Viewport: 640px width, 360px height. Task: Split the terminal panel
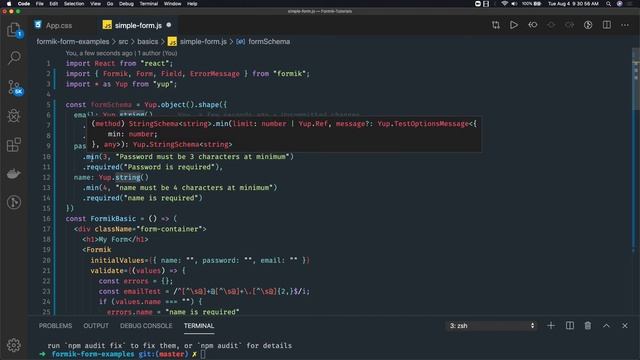coord(570,326)
